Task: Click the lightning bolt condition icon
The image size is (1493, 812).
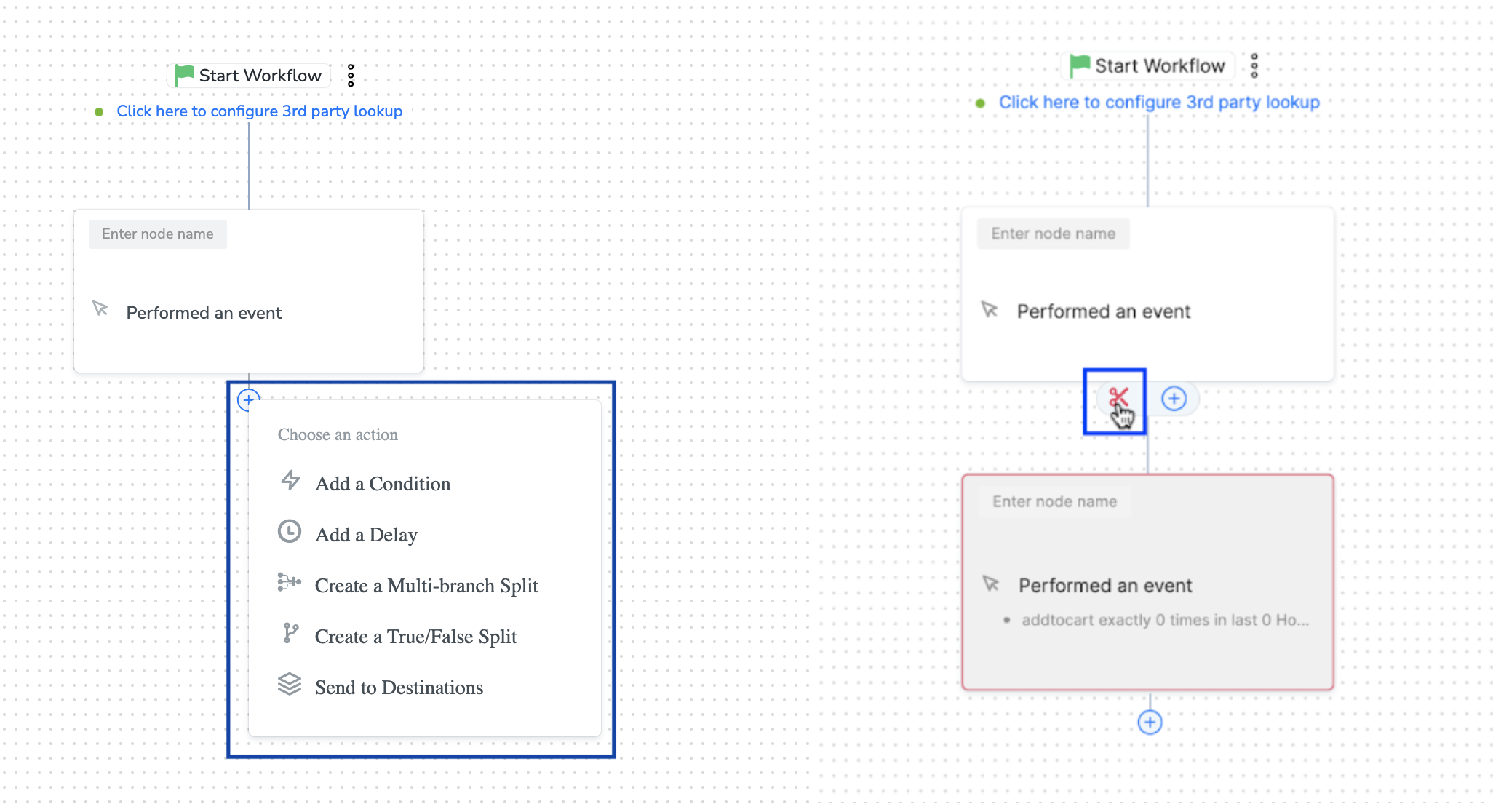Action: tap(290, 480)
